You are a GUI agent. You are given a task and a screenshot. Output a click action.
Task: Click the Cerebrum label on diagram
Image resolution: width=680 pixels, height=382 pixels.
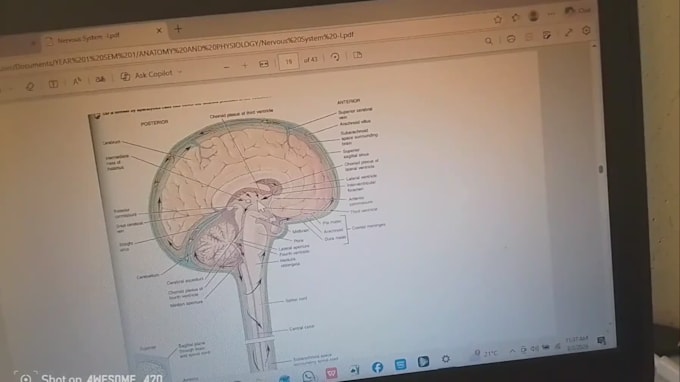tap(112, 142)
